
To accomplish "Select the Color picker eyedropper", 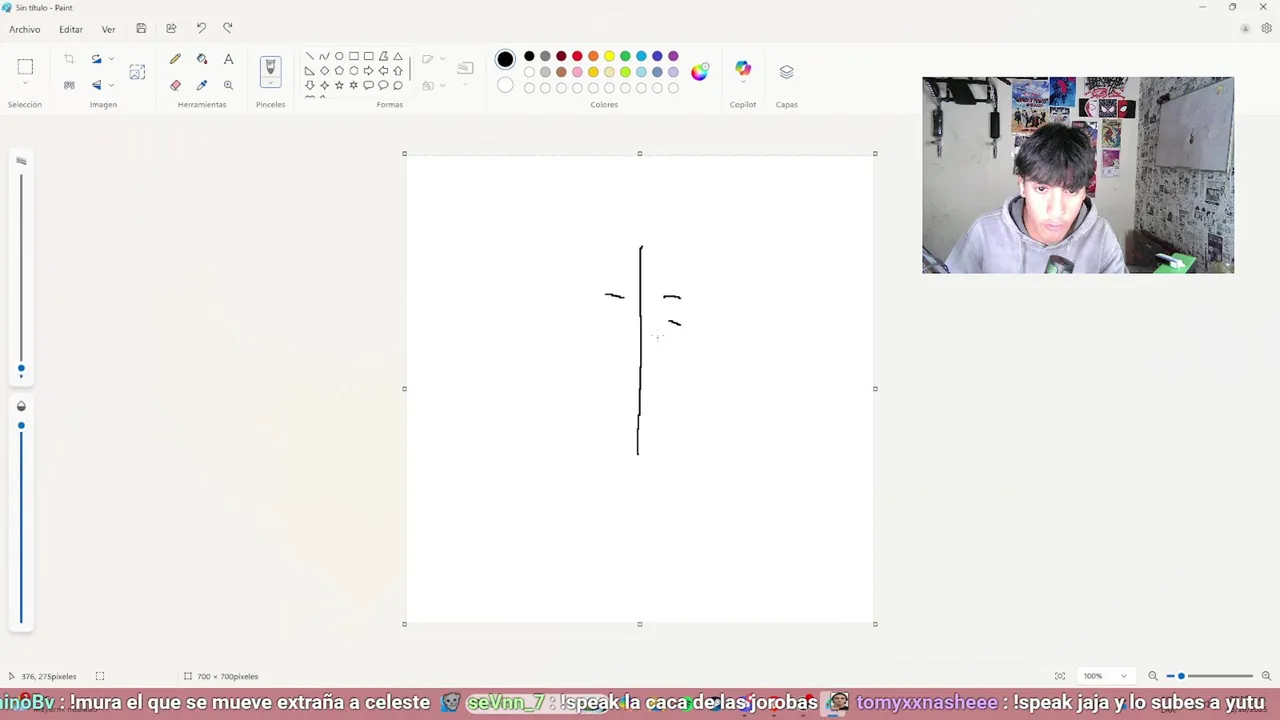I will pos(202,85).
